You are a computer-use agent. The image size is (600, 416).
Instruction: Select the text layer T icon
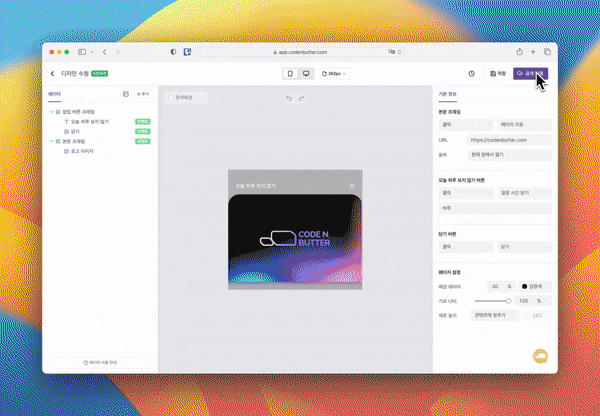[66, 122]
